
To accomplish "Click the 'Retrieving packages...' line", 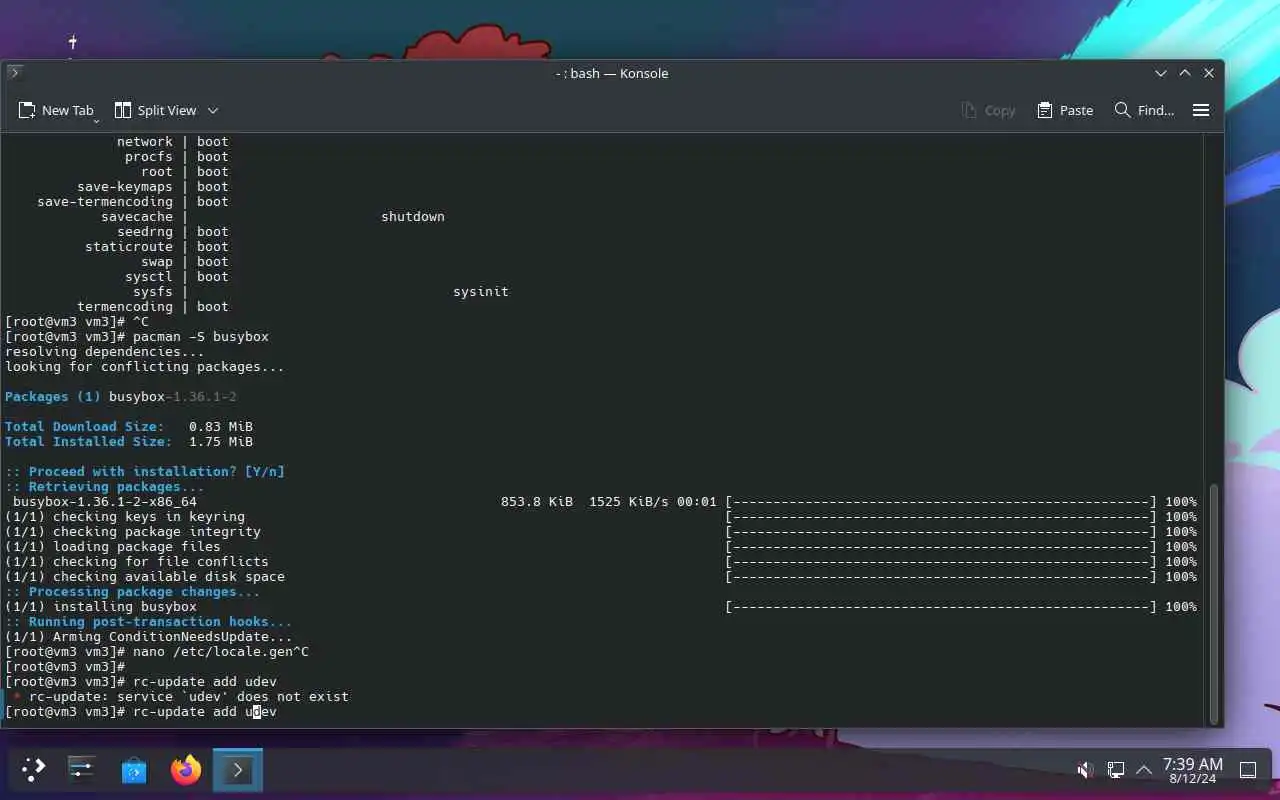I will 105,486.
